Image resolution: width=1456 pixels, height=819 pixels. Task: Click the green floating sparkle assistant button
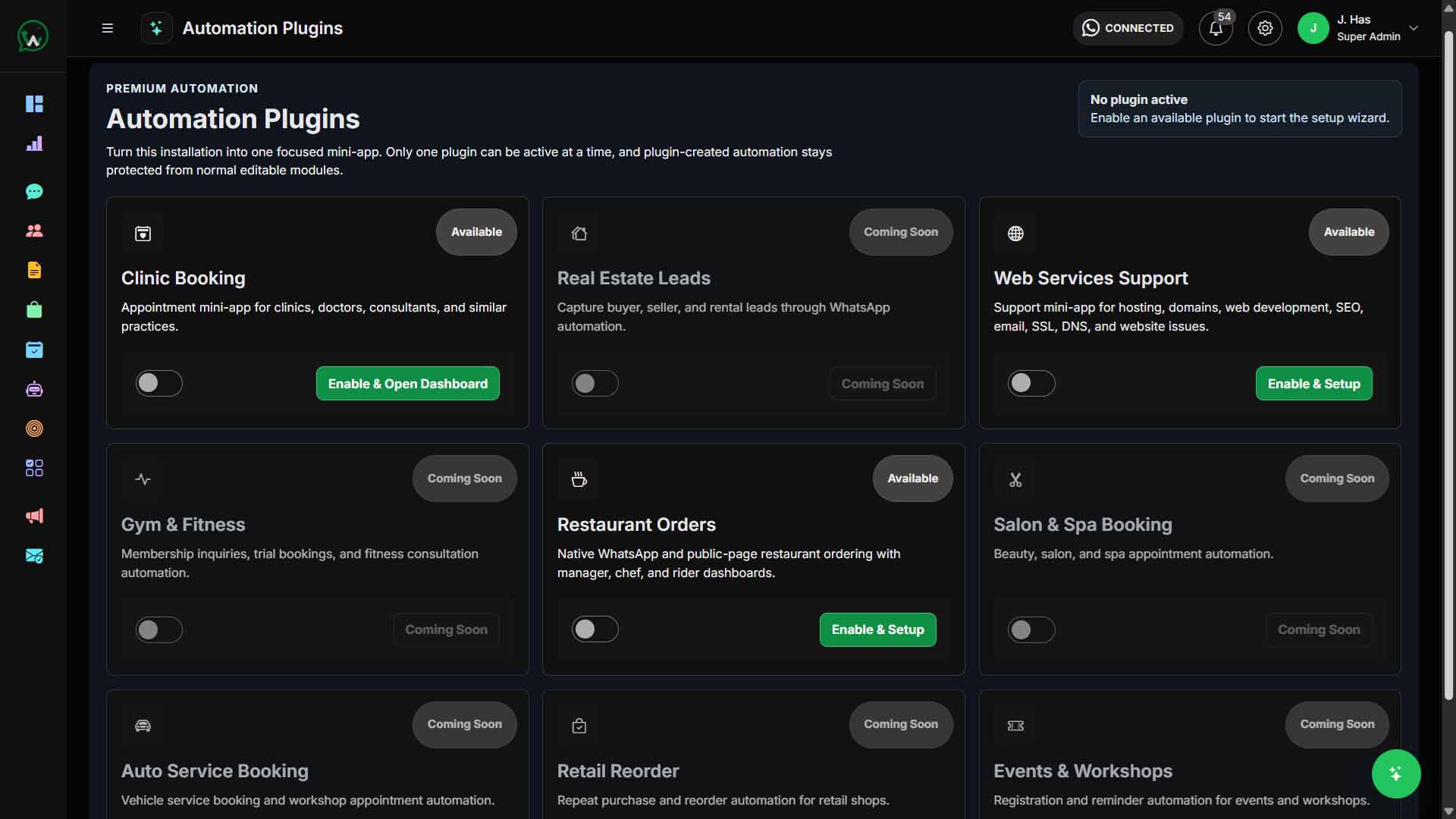(1396, 773)
